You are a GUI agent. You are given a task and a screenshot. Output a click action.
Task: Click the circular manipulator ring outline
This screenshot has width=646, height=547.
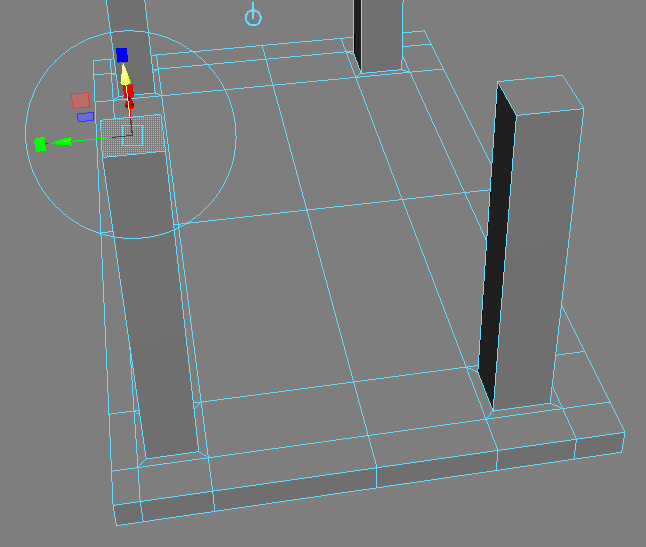[x=236, y=135]
